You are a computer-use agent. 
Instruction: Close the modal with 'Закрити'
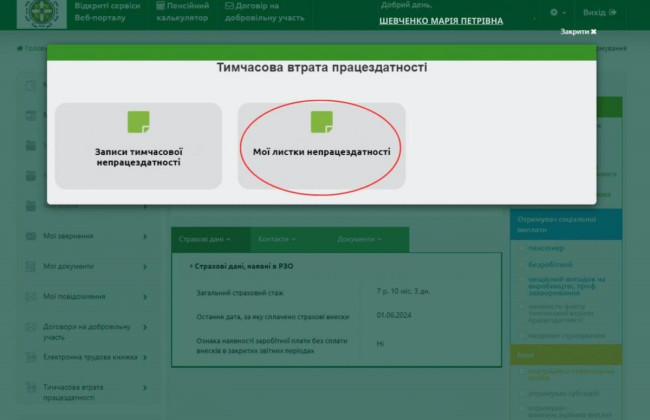pyautogui.click(x=578, y=32)
